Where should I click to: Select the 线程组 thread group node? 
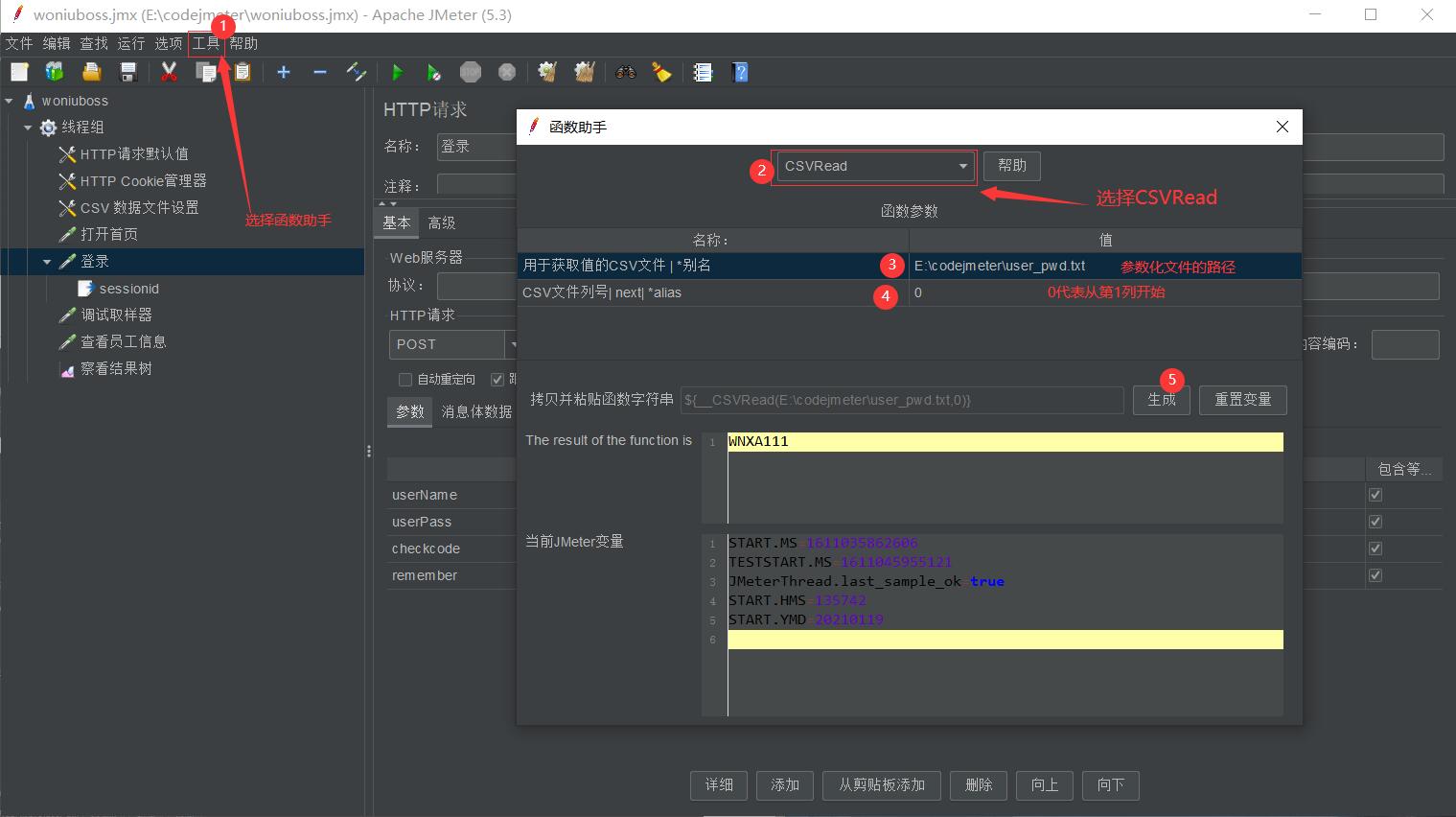pyautogui.click(x=82, y=128)
